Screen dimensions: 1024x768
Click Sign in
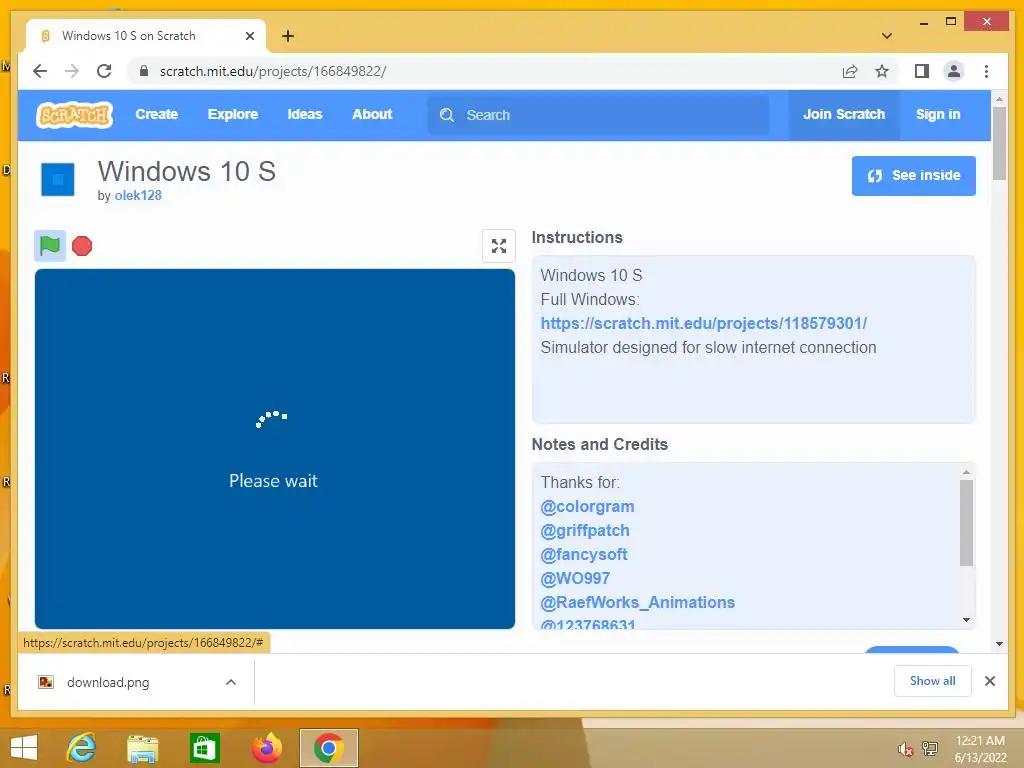(x=938, y=114)
